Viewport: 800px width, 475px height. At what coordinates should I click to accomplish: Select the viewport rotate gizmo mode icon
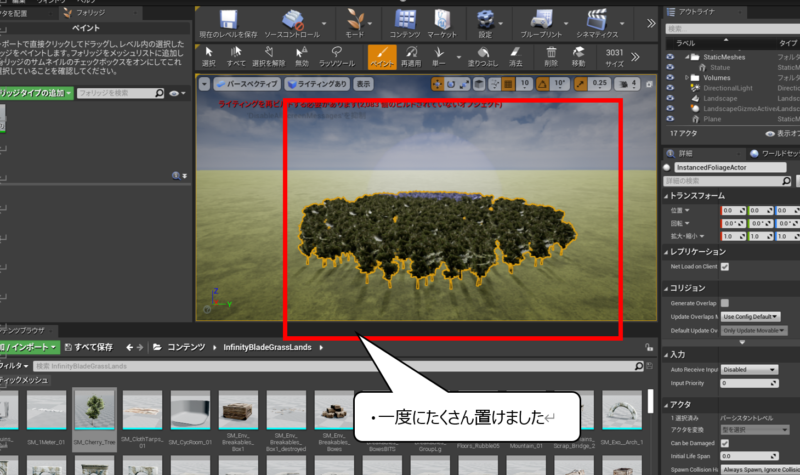[451, 84]
